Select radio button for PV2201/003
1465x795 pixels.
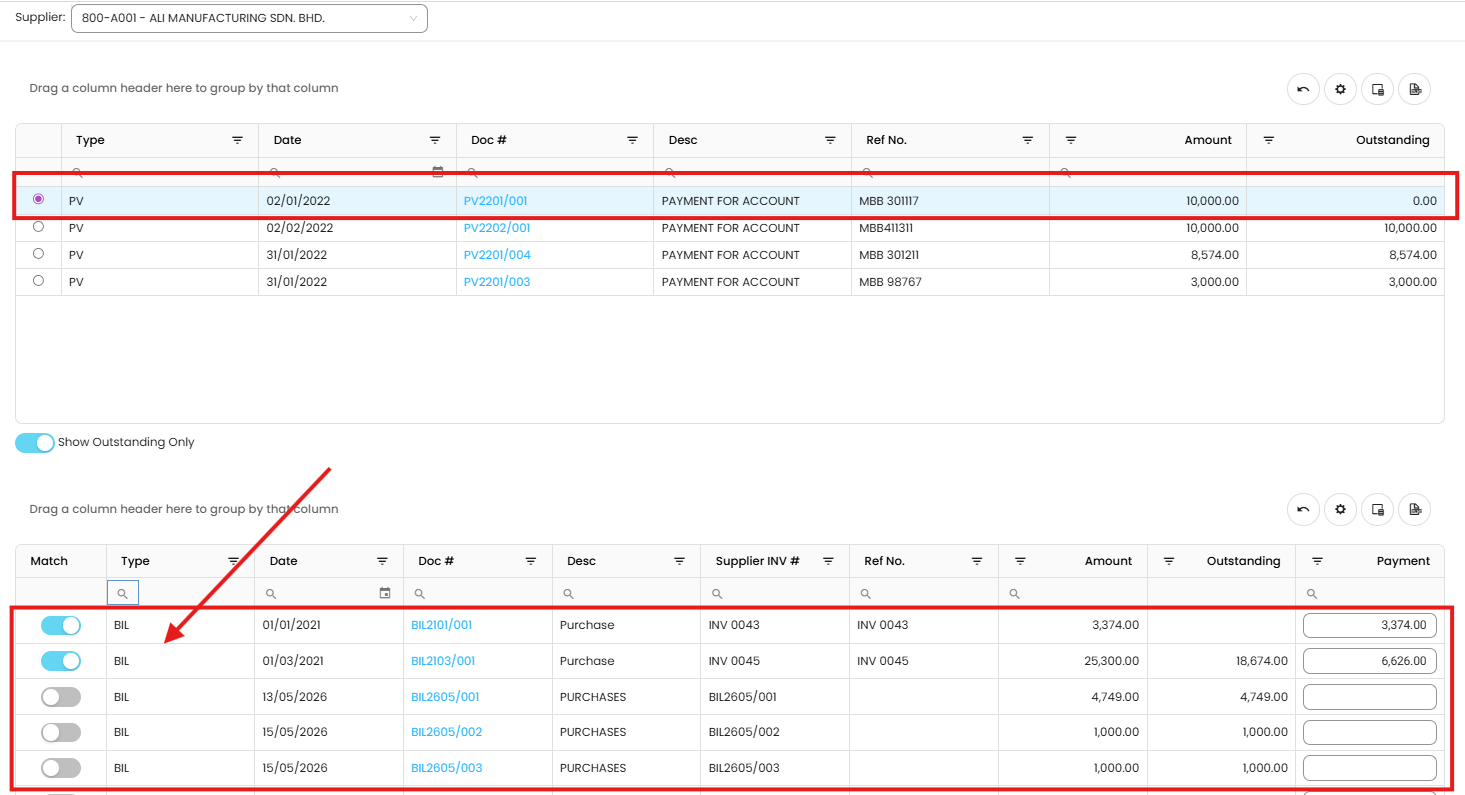[38, 281]
